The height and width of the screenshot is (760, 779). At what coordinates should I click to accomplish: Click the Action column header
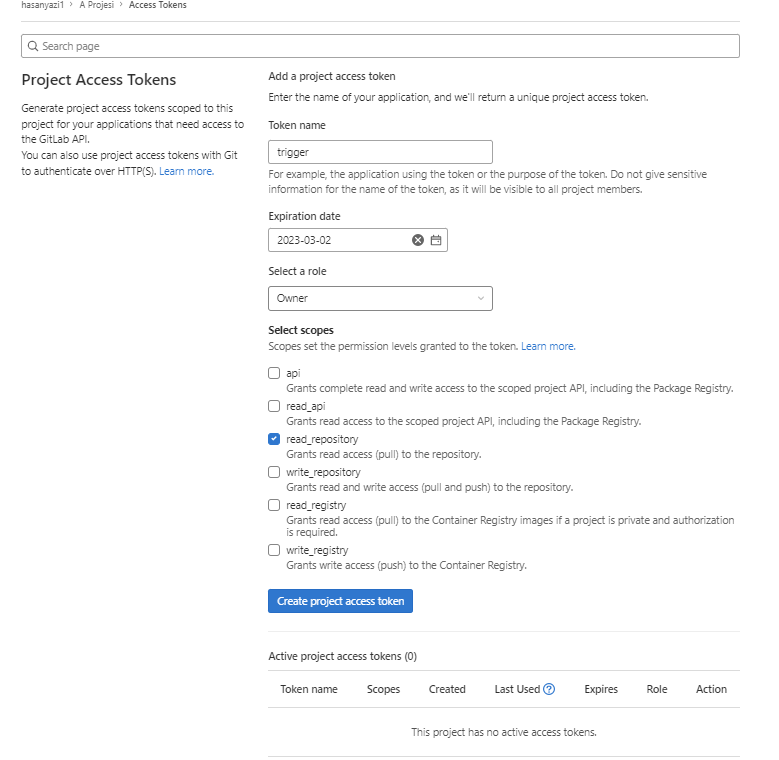(711, 689)
